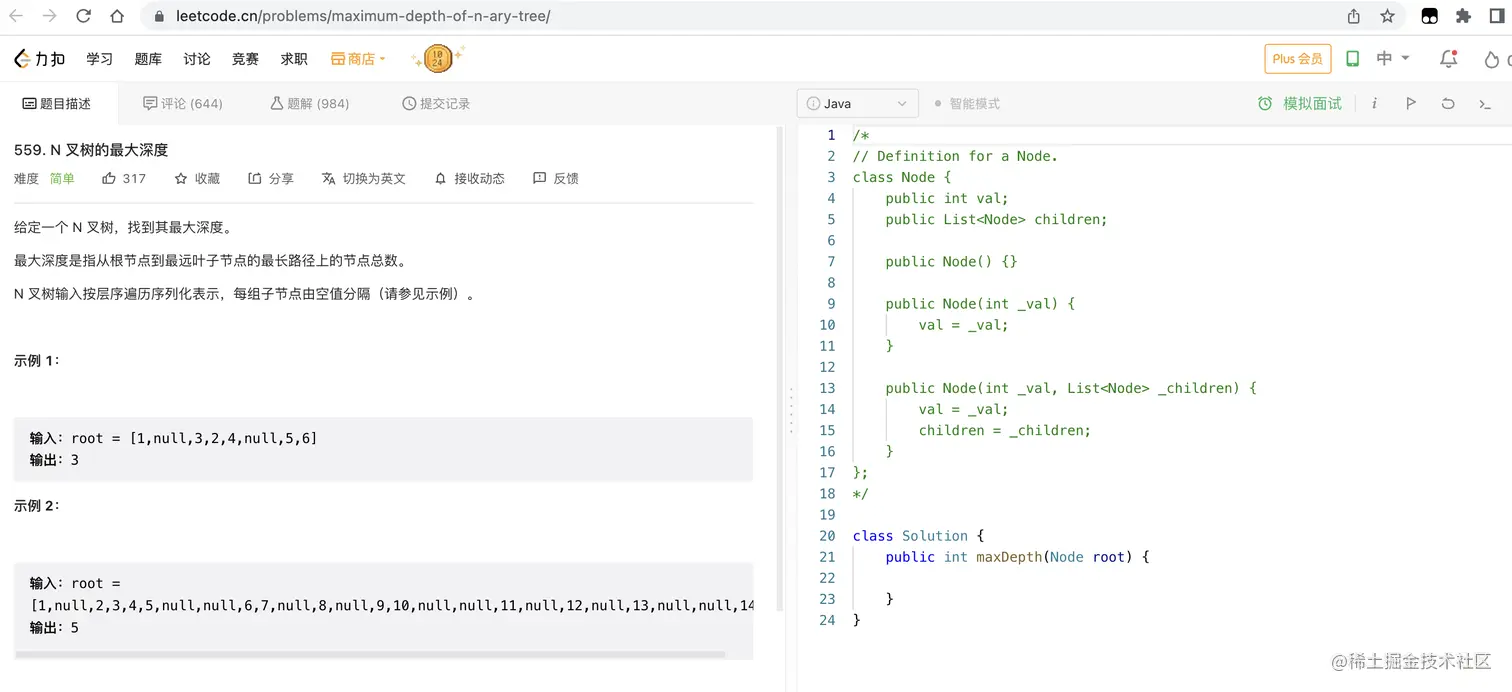Open the 讨论 menu
1512x692 pixels.
pos(197,59)
